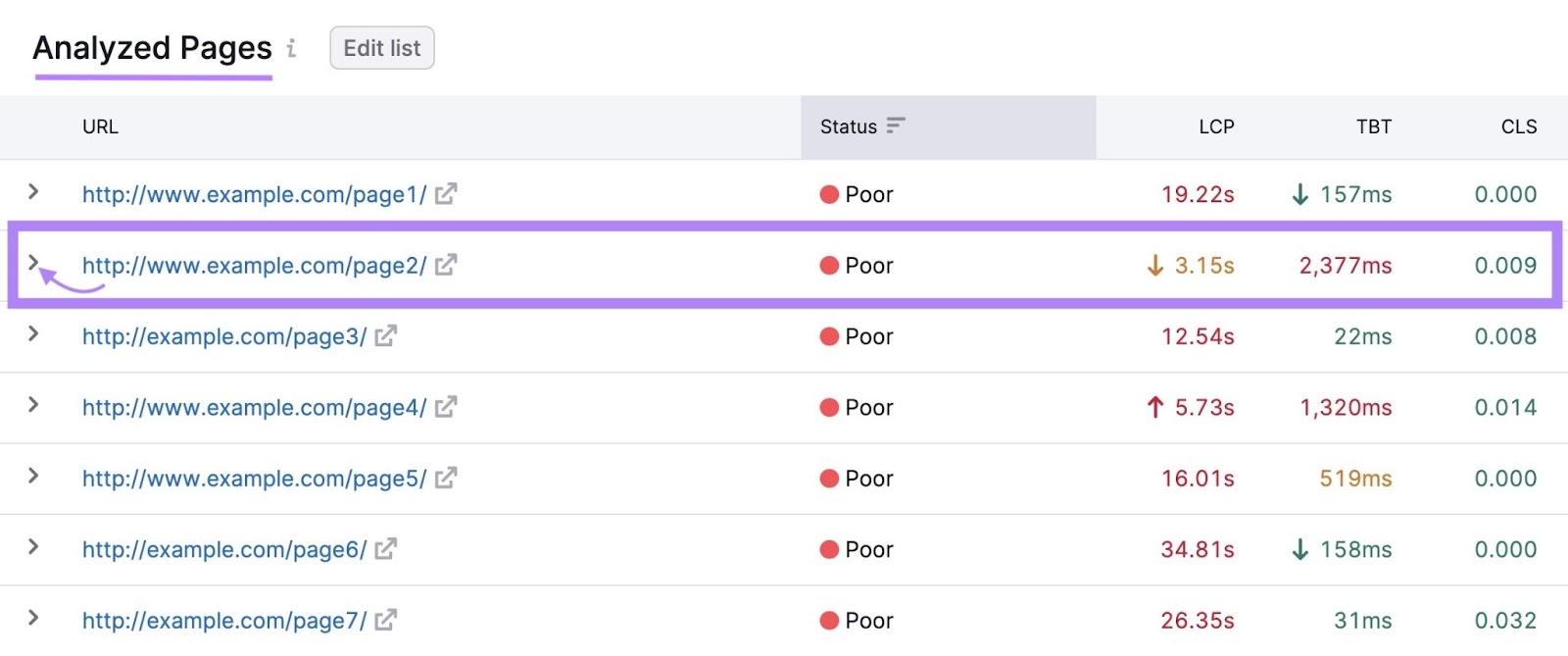Screen dimensions: 1568x656
Task: Open http://example.com/page7/ link
Action: pos(224,621)
